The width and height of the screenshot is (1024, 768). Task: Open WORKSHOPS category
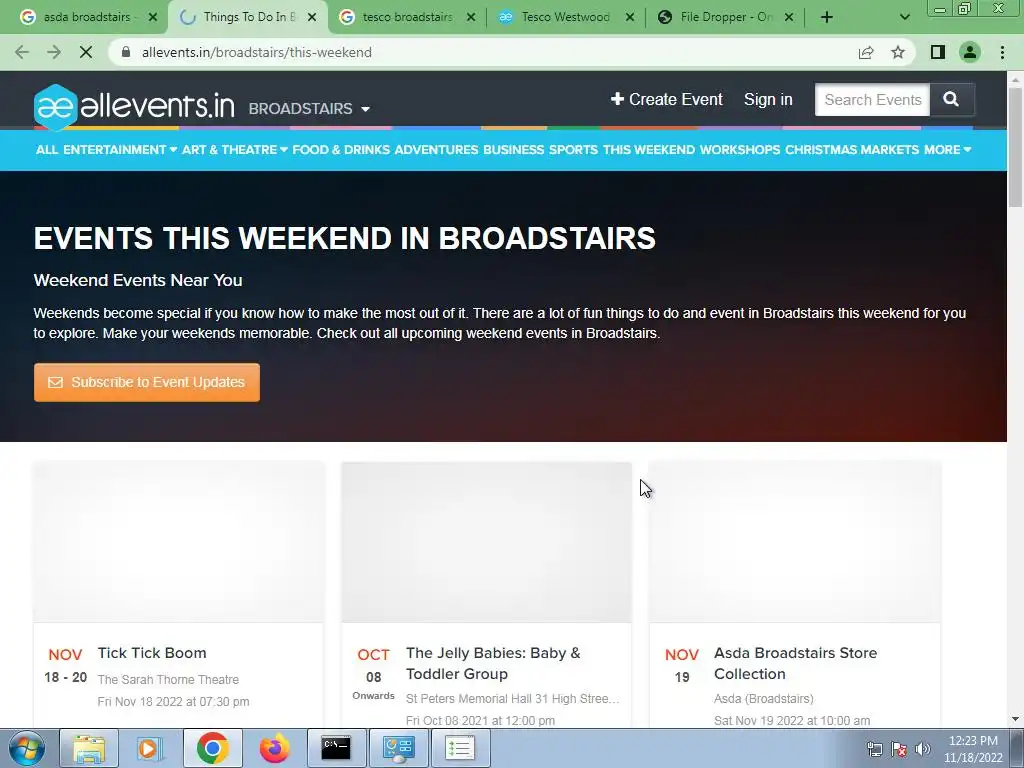[740, 150]
